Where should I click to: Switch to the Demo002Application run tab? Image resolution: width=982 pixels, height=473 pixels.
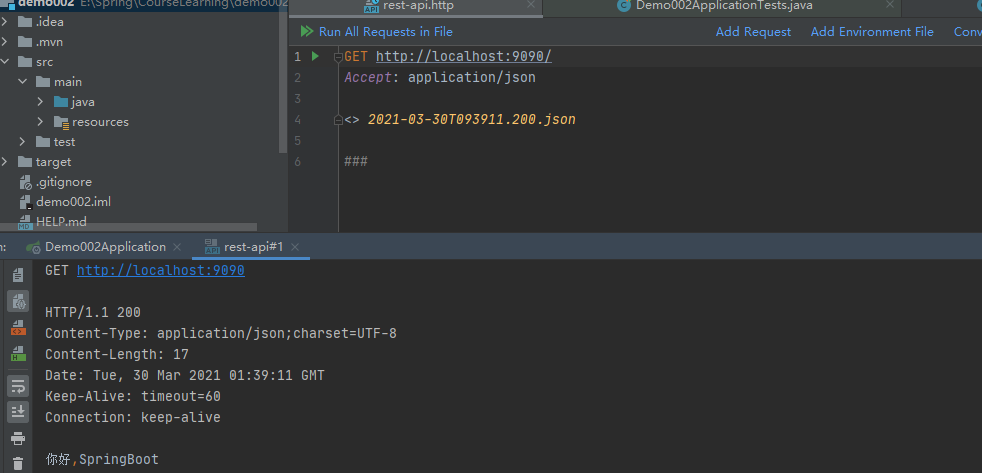pyautogui.click(x=105, y=247)
